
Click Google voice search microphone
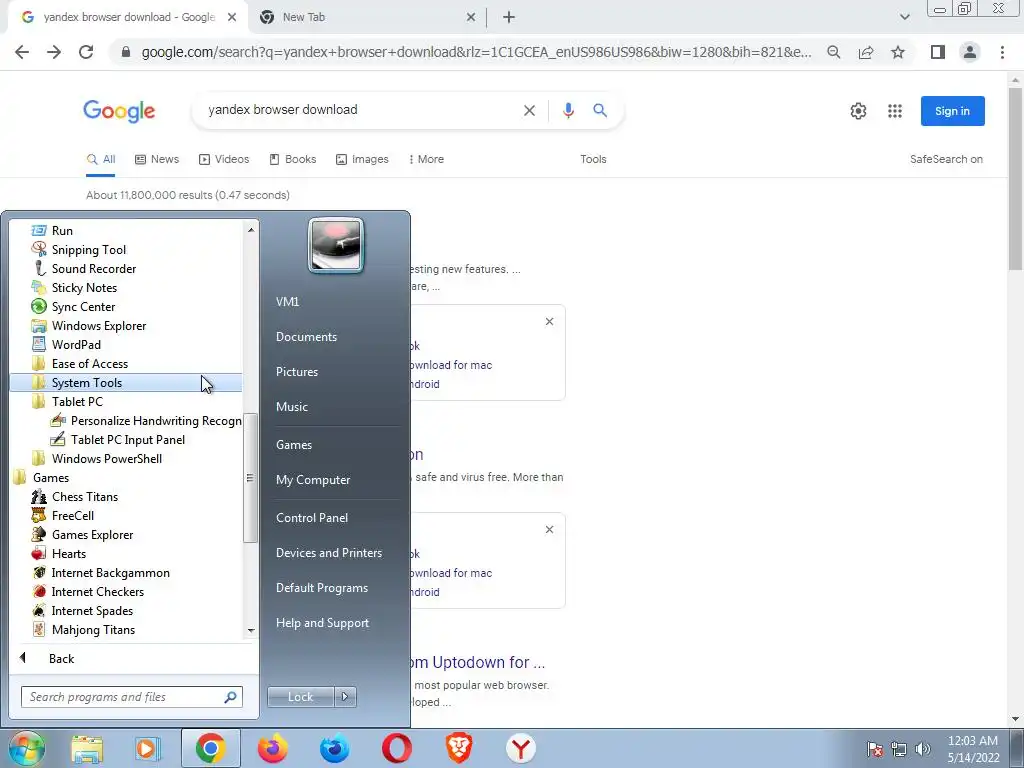pyautogui.click(x=568, y=110)
